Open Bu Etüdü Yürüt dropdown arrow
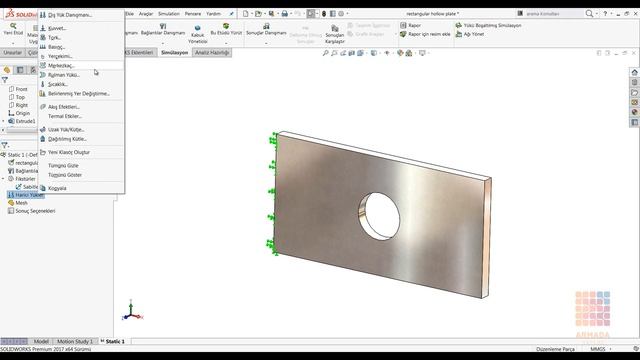This screenshot has width=640, height=360. click(x=226, y=43)
